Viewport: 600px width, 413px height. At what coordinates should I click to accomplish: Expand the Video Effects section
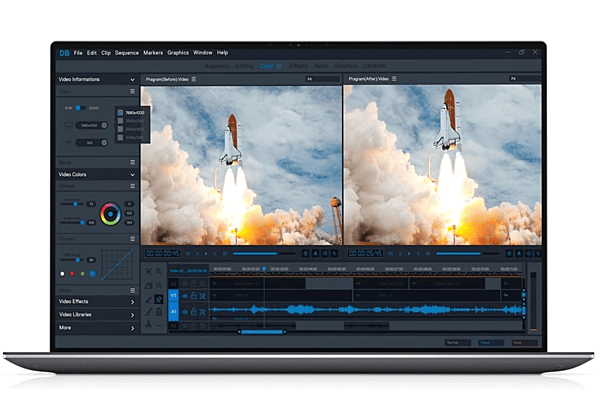[132, 301]
